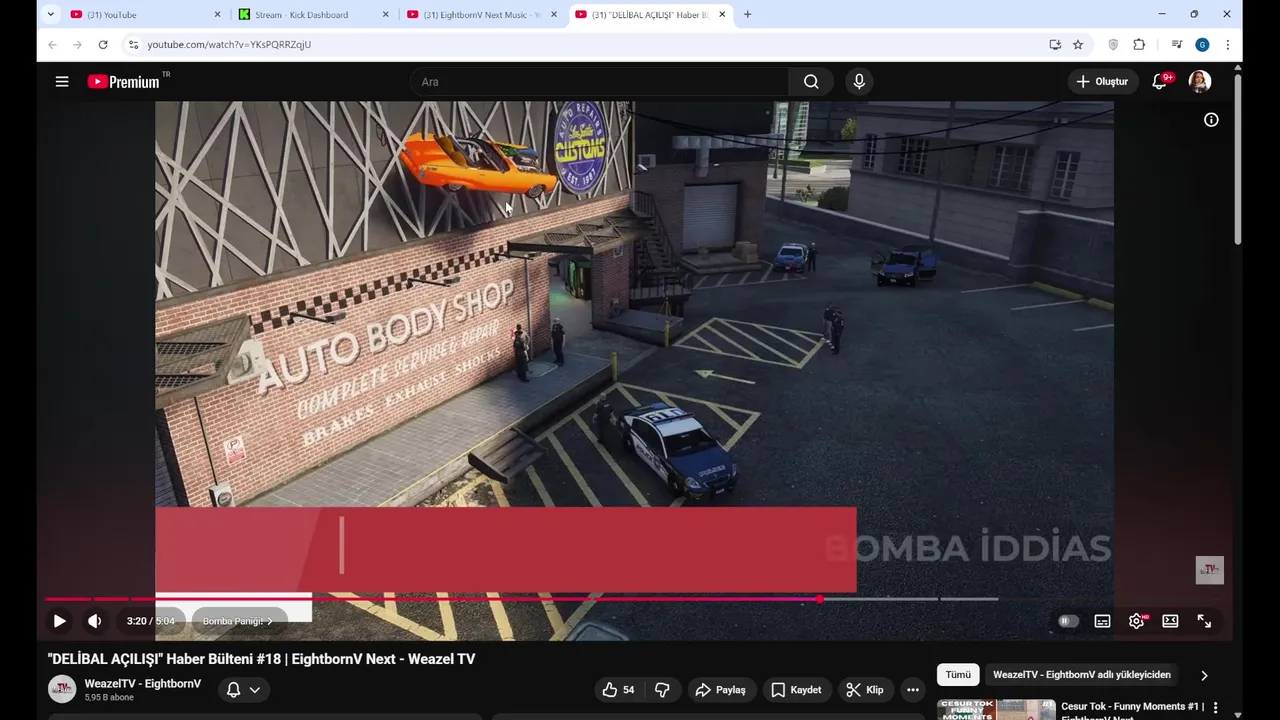Viewport: 1280px width, 720px height.
Task: Save the video with Kaydet
Action: point(796,690)
